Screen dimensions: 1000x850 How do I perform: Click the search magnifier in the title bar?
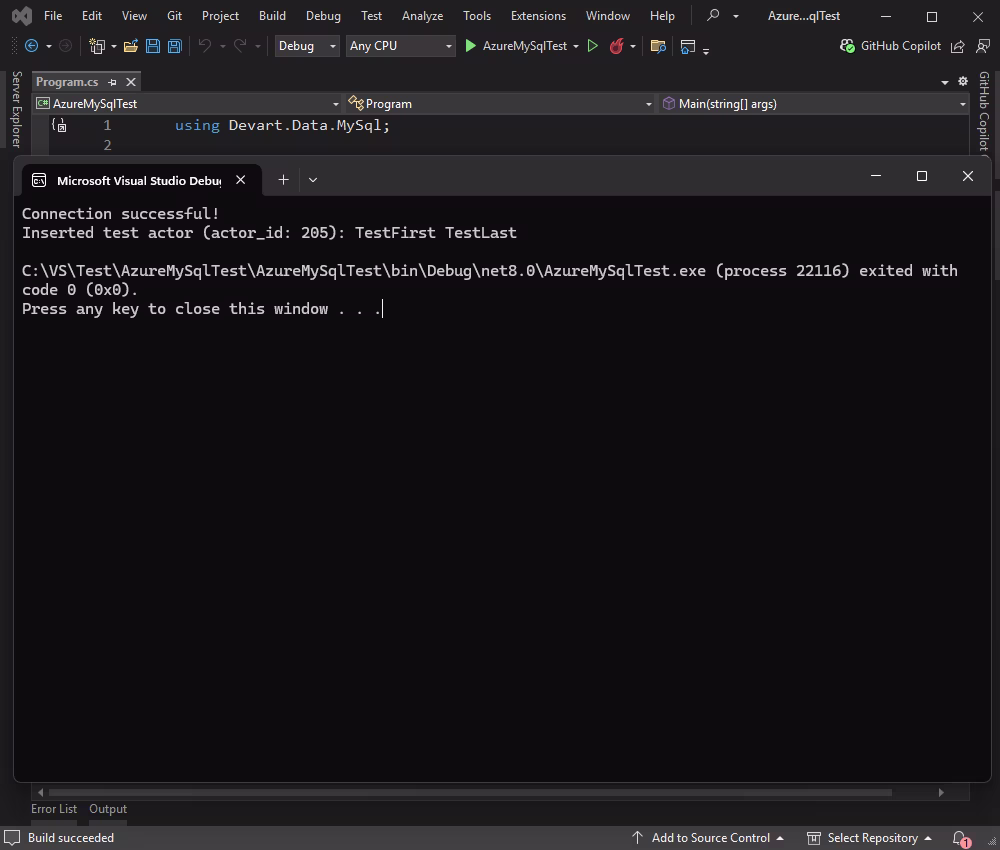click(713, 16)
